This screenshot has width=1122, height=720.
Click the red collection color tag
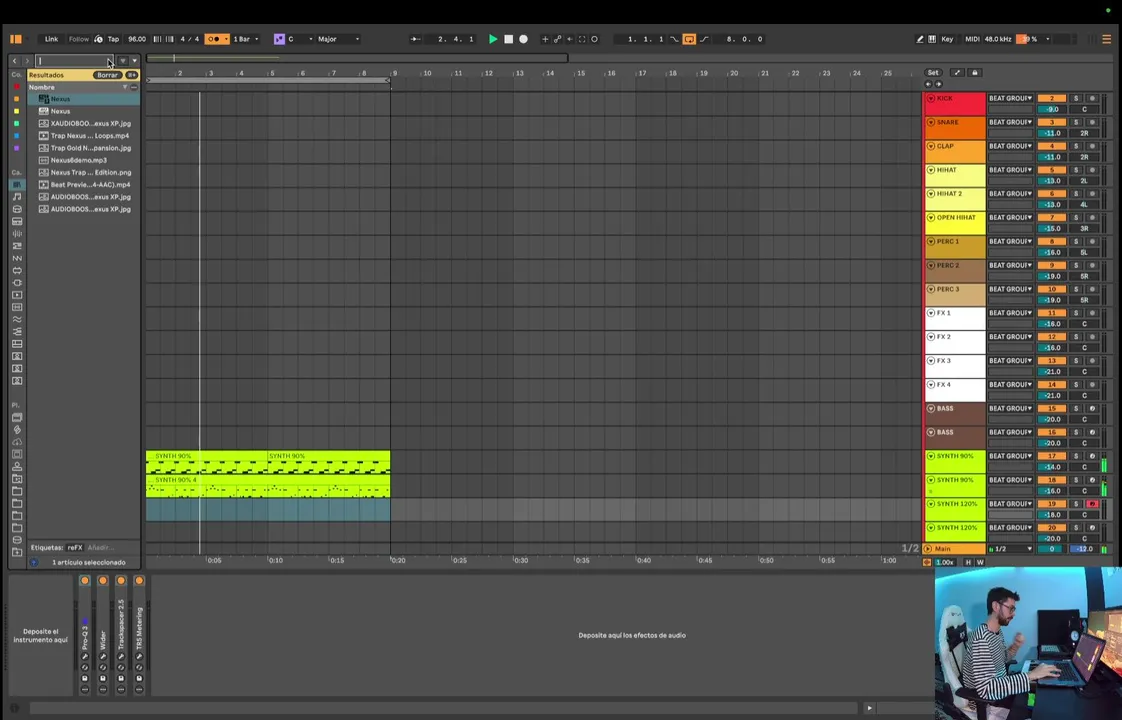click(x=16, y=87)
